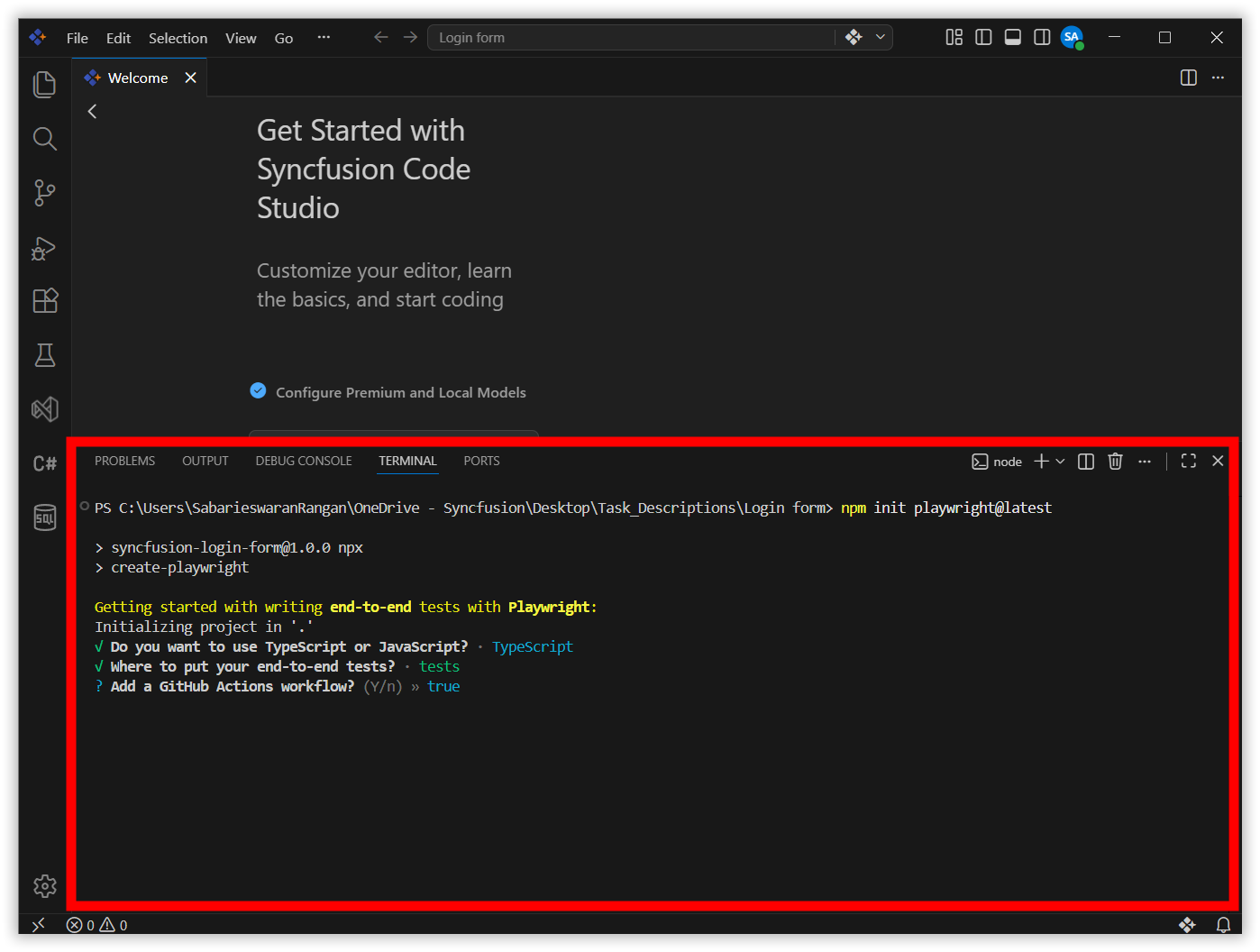Switch to the TERMINAL tab

[x=407, y=461]
